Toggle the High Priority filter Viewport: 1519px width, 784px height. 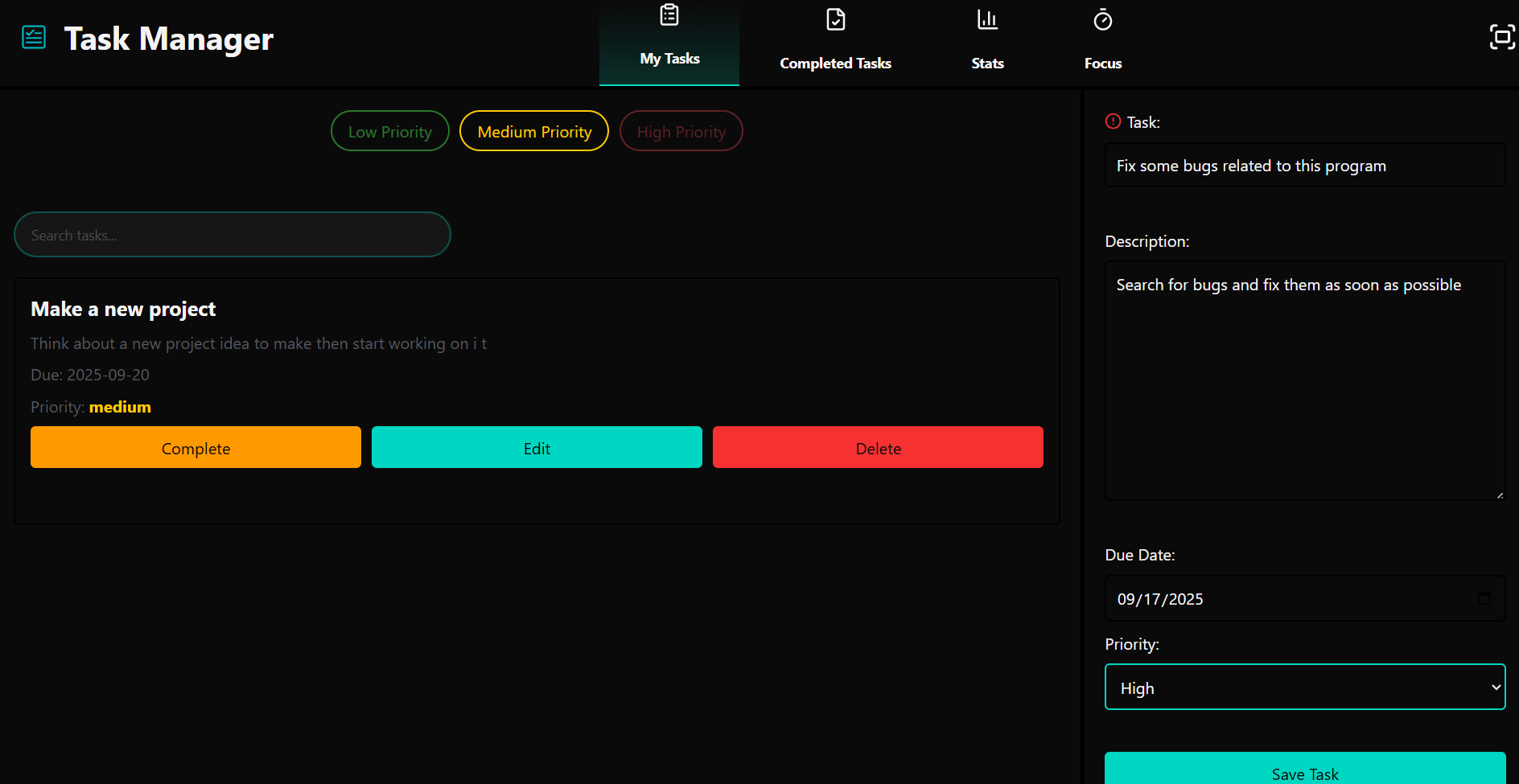coord(681,131)
